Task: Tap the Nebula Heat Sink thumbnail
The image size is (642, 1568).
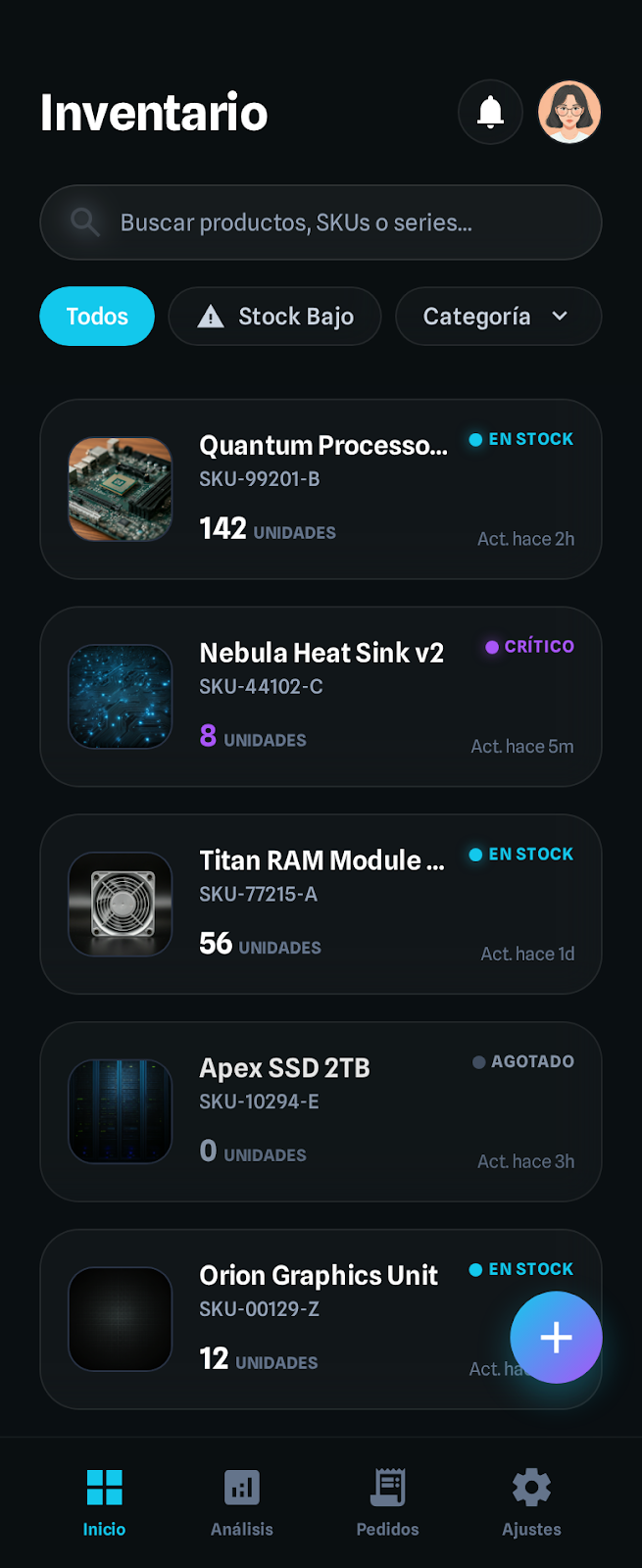Action: (121, 697)
